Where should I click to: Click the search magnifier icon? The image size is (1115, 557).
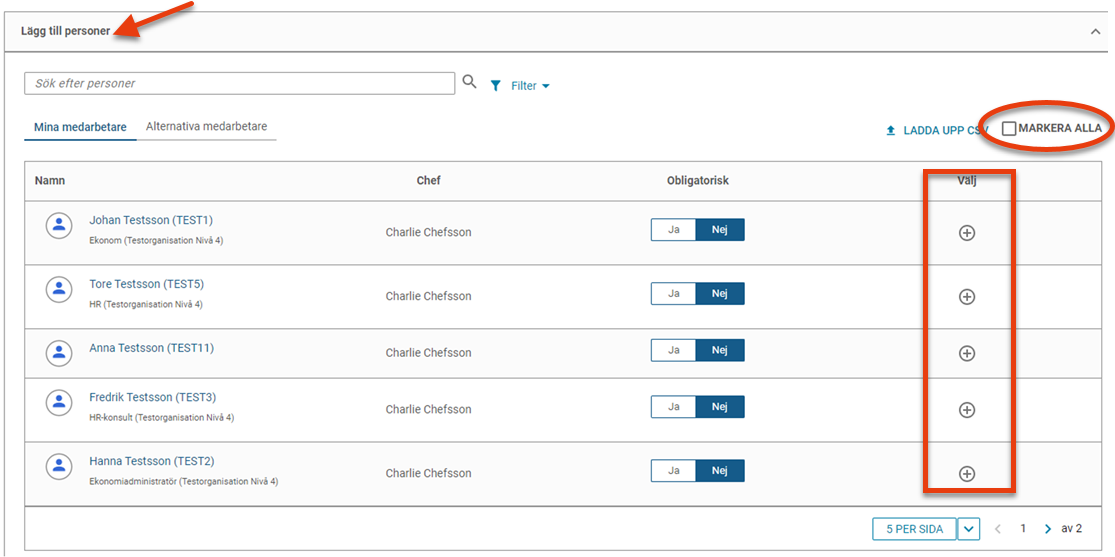469,82
